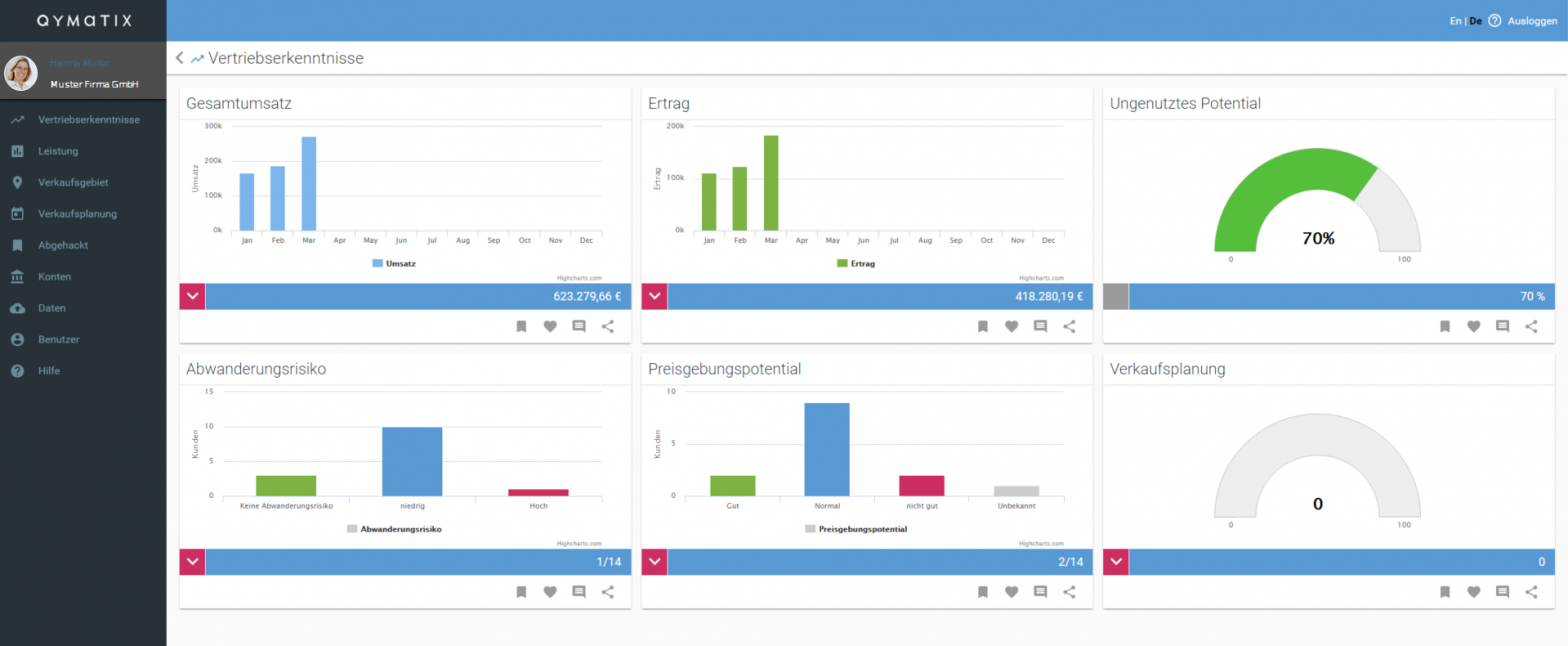Open Verkaufsgebiet in the sidebar
1568x646 pixels.
pos(83,182)
